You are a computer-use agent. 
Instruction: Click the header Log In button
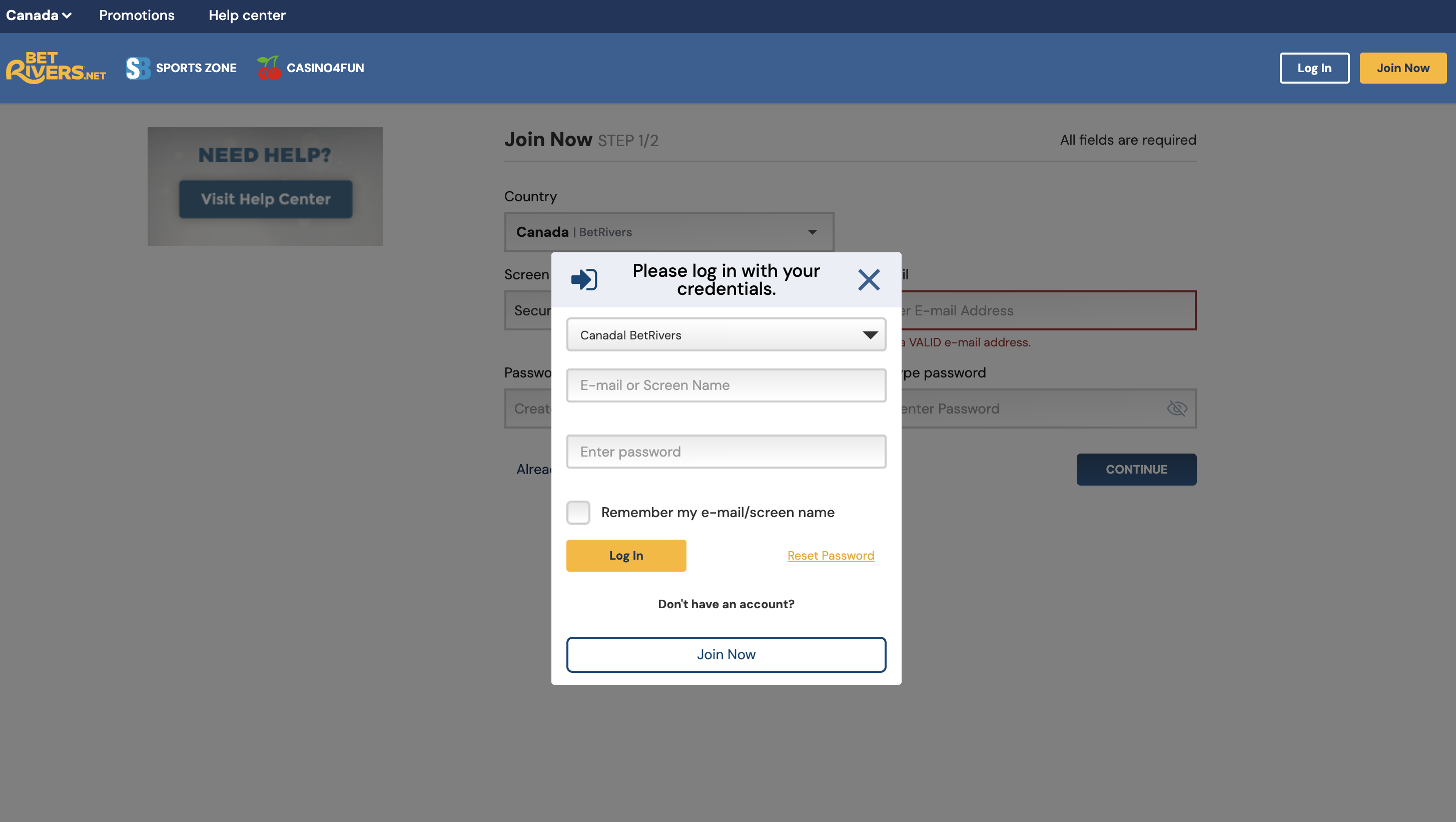click(1314, 68)
